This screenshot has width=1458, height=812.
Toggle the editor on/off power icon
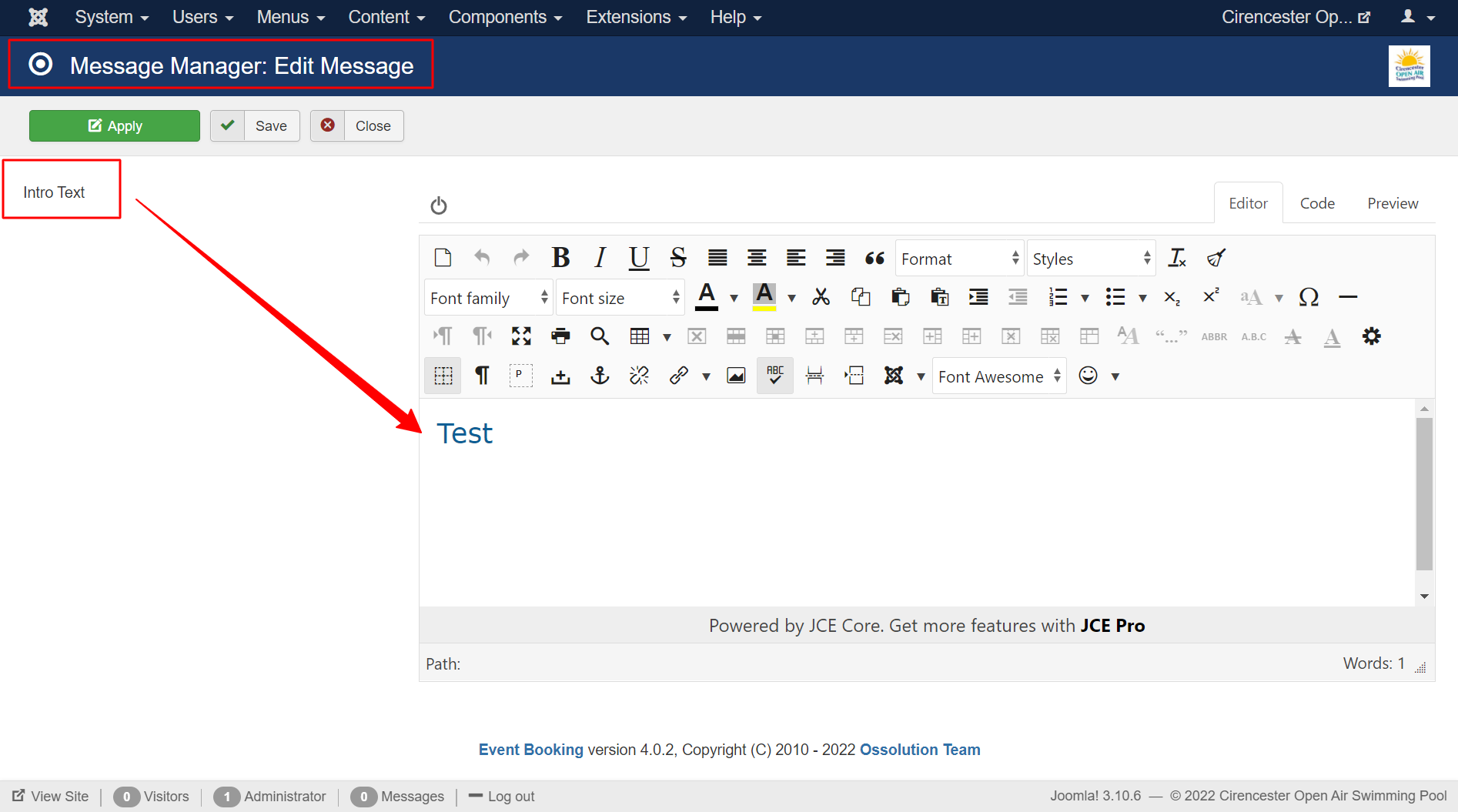tap(439, 206)
